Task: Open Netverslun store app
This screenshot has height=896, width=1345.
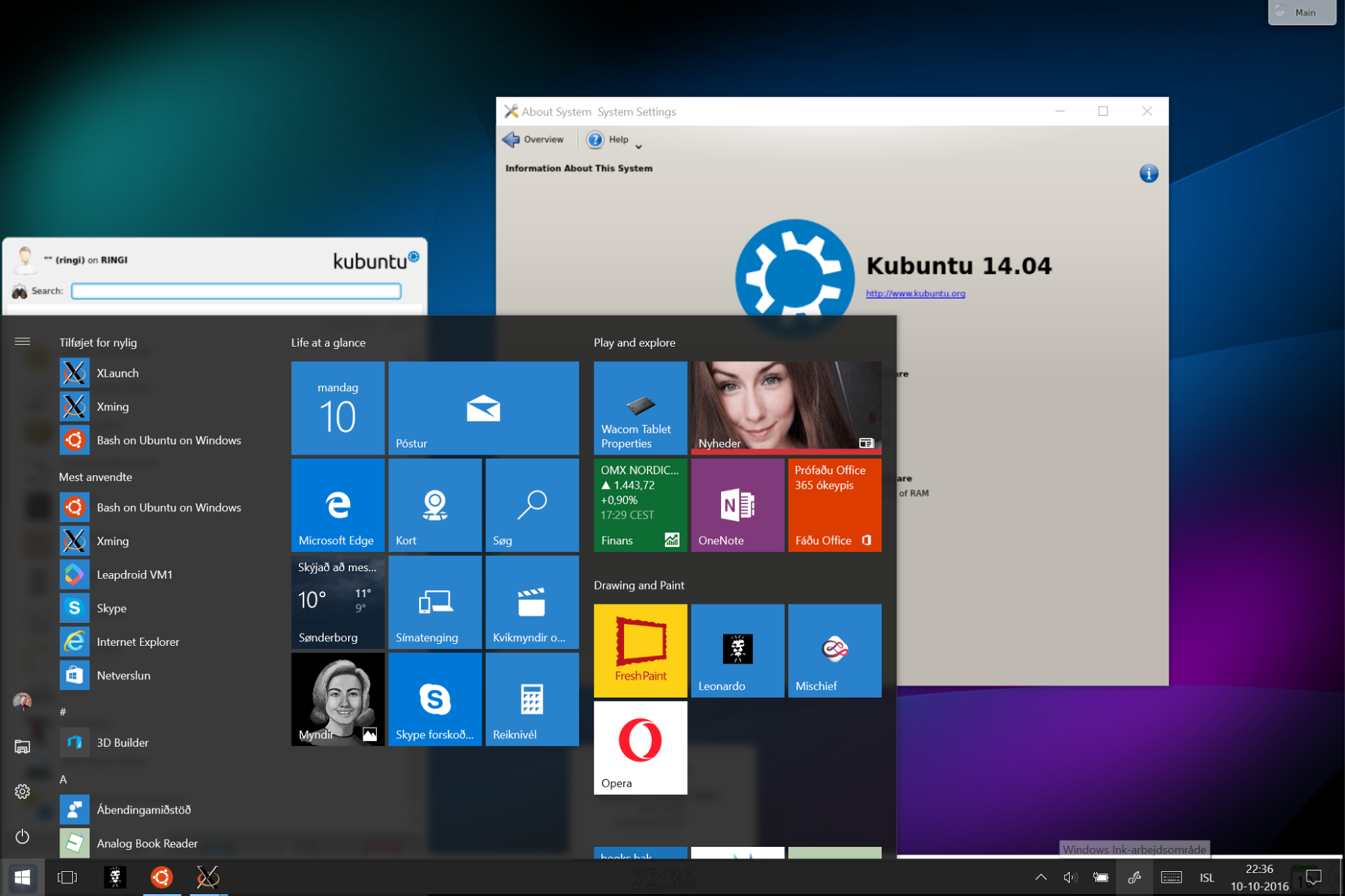Action: coord(151,675)
